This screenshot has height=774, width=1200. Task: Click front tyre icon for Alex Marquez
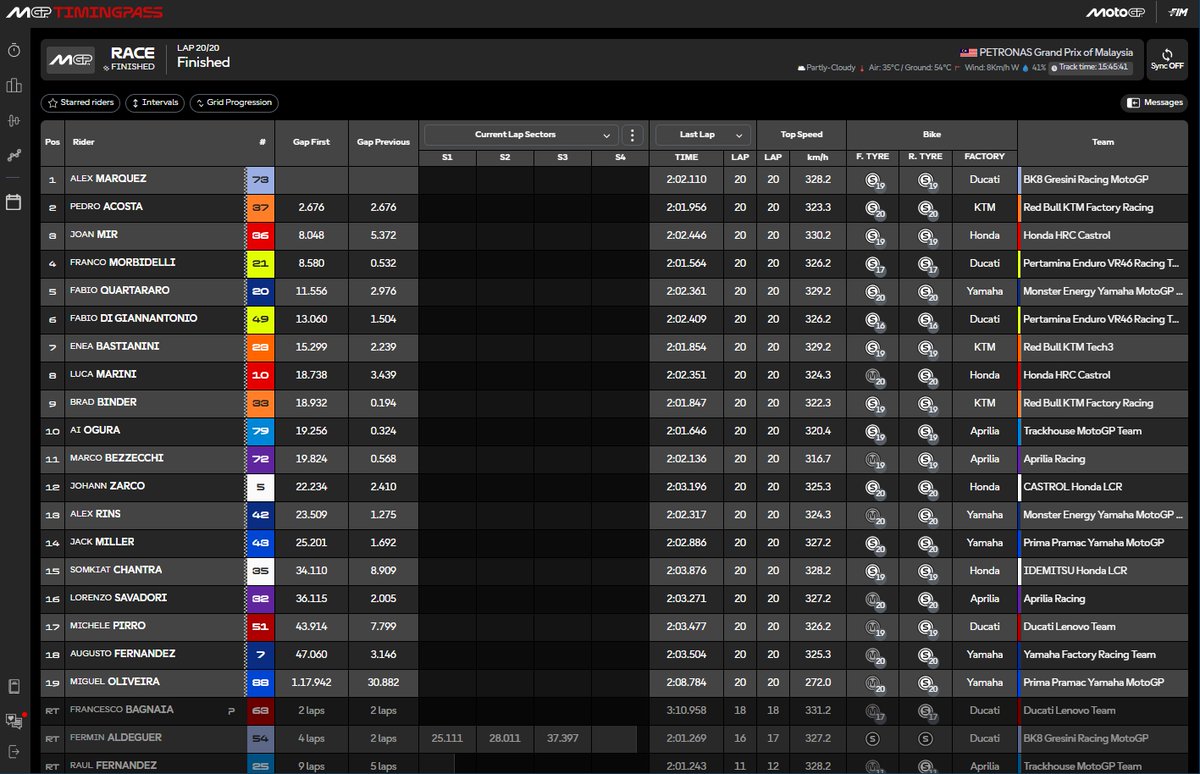tap(874, 180)
